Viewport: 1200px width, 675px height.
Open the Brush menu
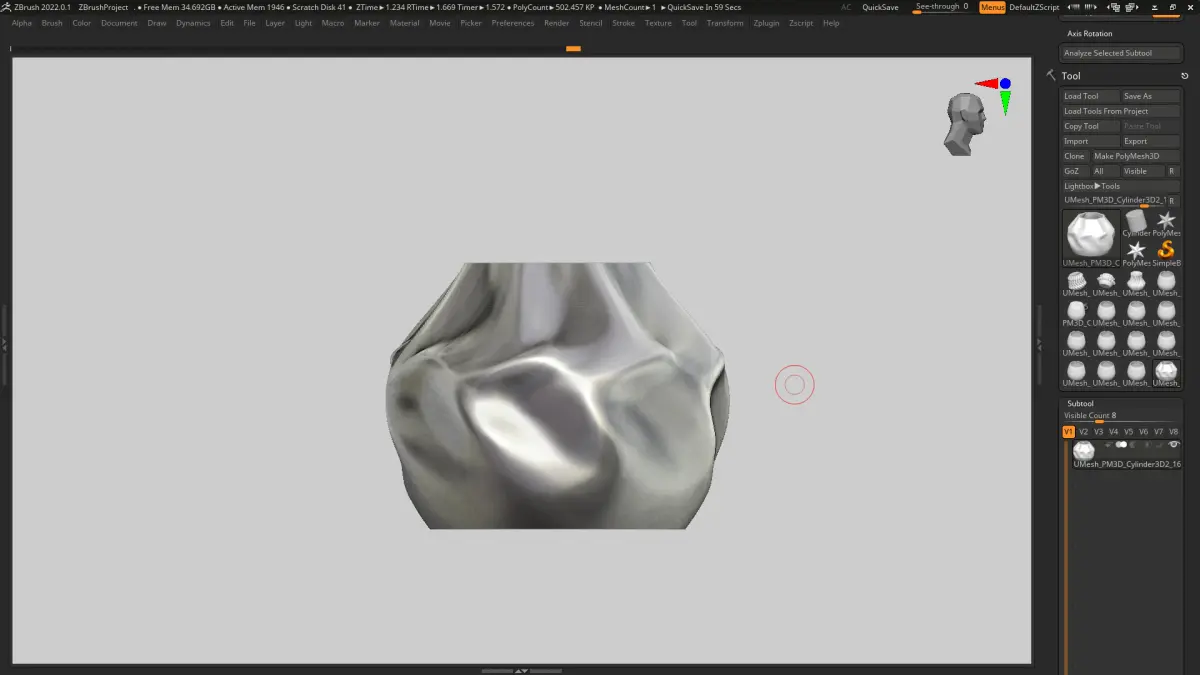pyautogui.click(x=52, y=23)
